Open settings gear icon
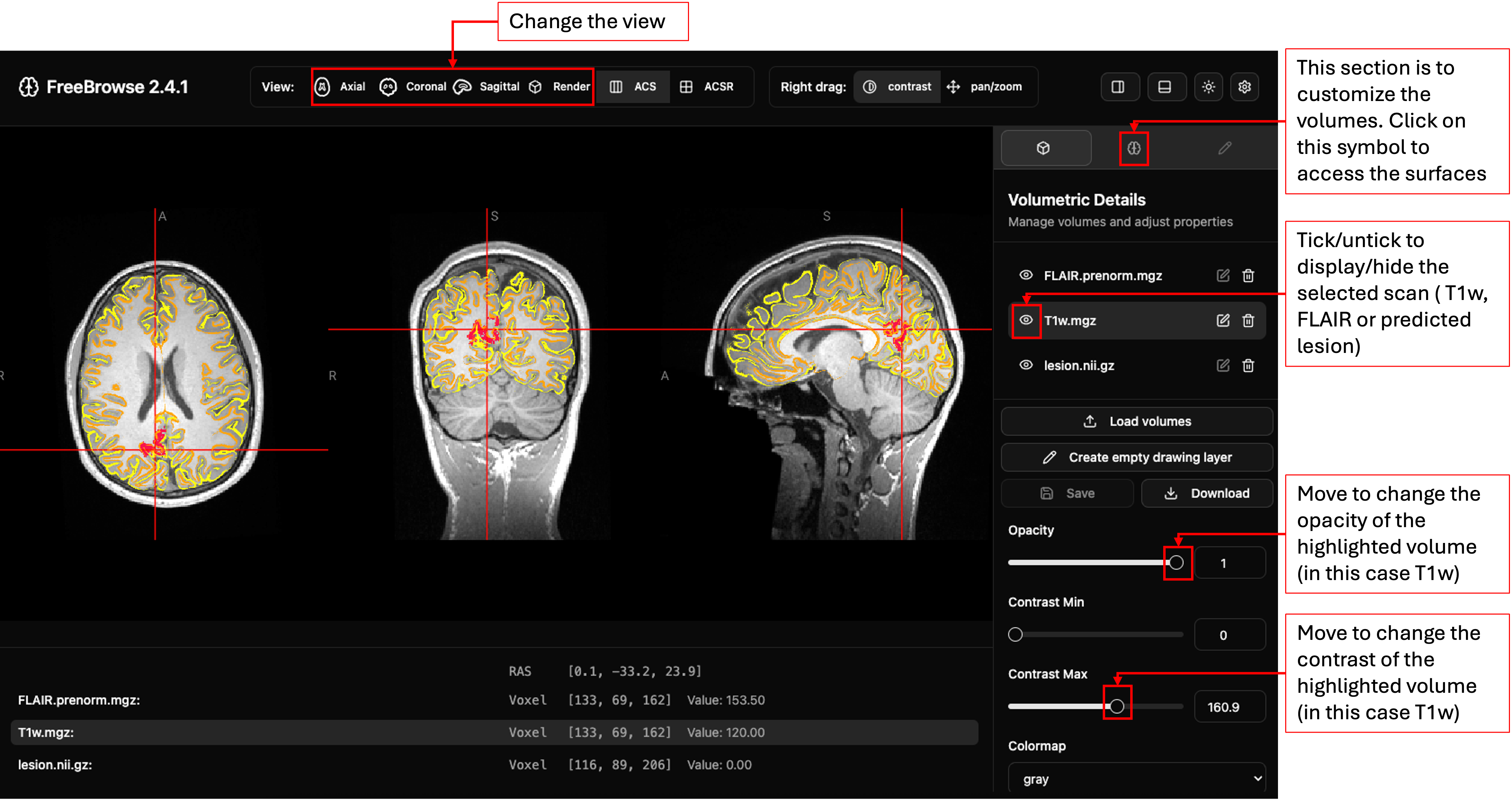Viewport: 1512px width, 800px height. 1244,87
